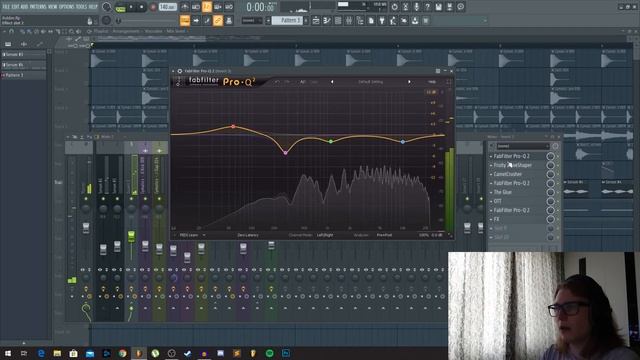Viewport: 640px width, 360px height.
Task: Go to previous preset in Pro-Q 2
Action: tap(332, 82)
